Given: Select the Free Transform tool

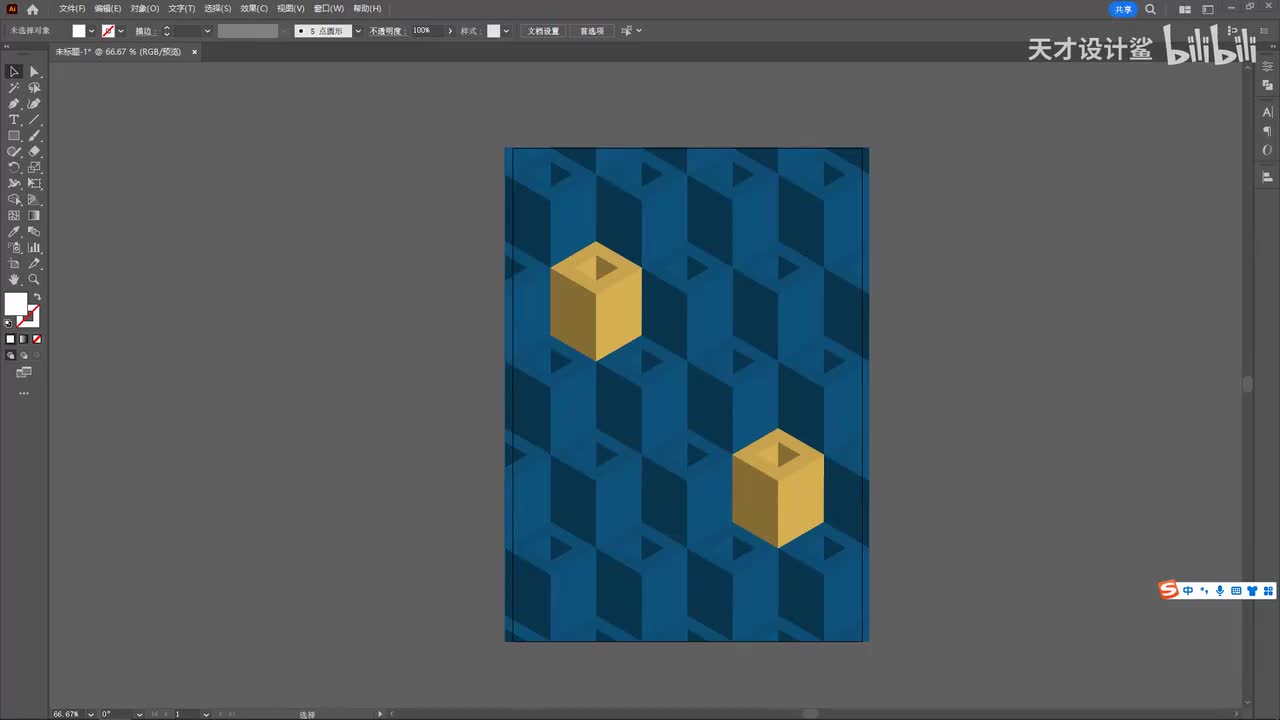Looking at the screenshot, I should pos(34,183).
